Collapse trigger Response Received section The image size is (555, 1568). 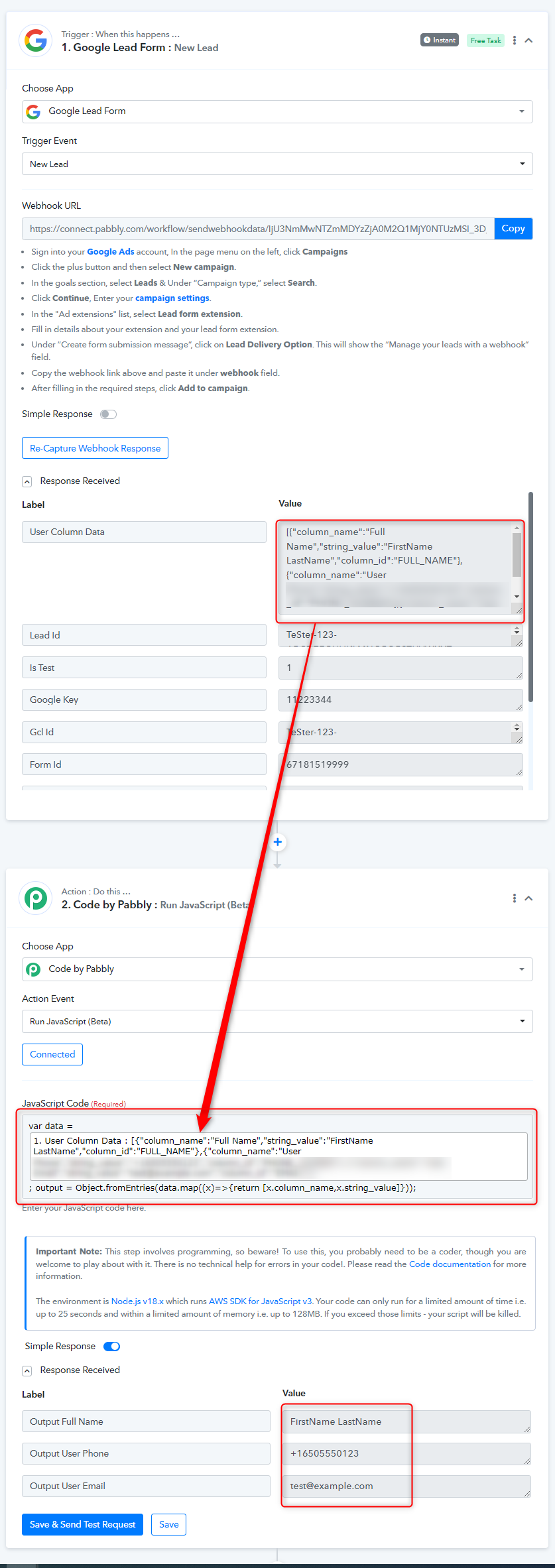[27, 481]
